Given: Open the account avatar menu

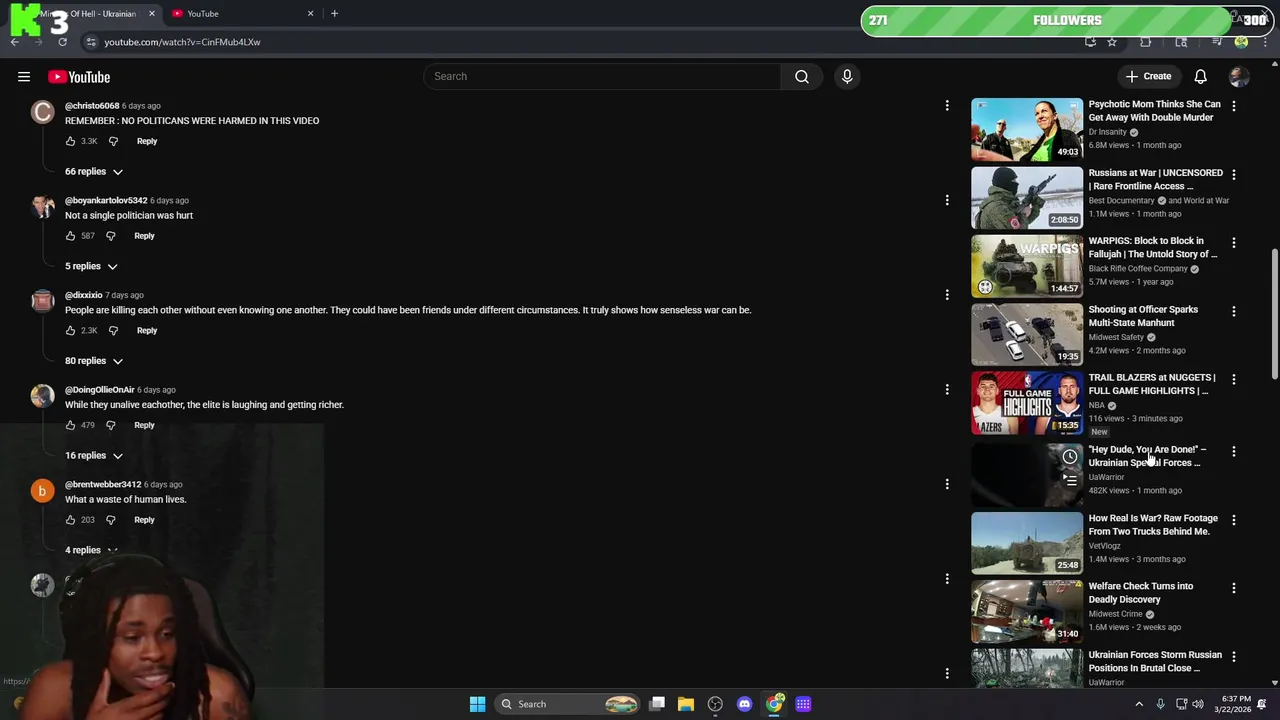Looking at the screenshot, I should pos(1239,77).
